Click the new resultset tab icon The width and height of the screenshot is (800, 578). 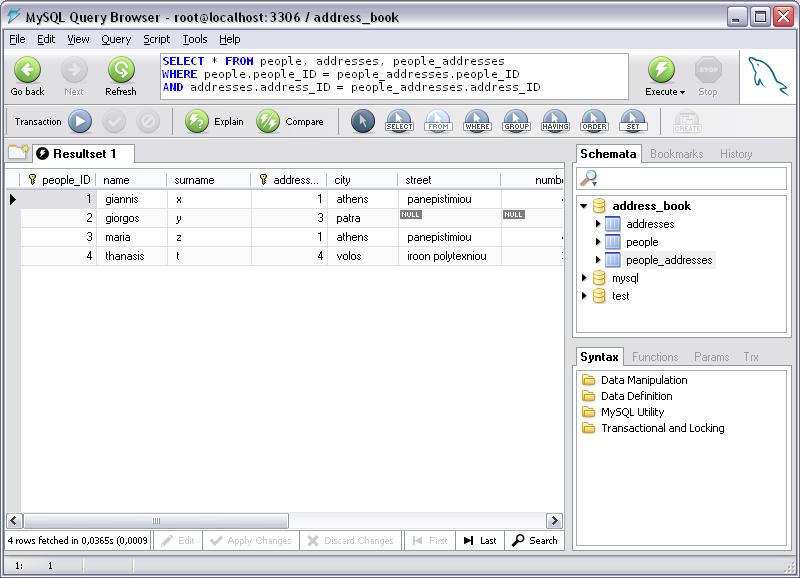(x=18, y=152)
